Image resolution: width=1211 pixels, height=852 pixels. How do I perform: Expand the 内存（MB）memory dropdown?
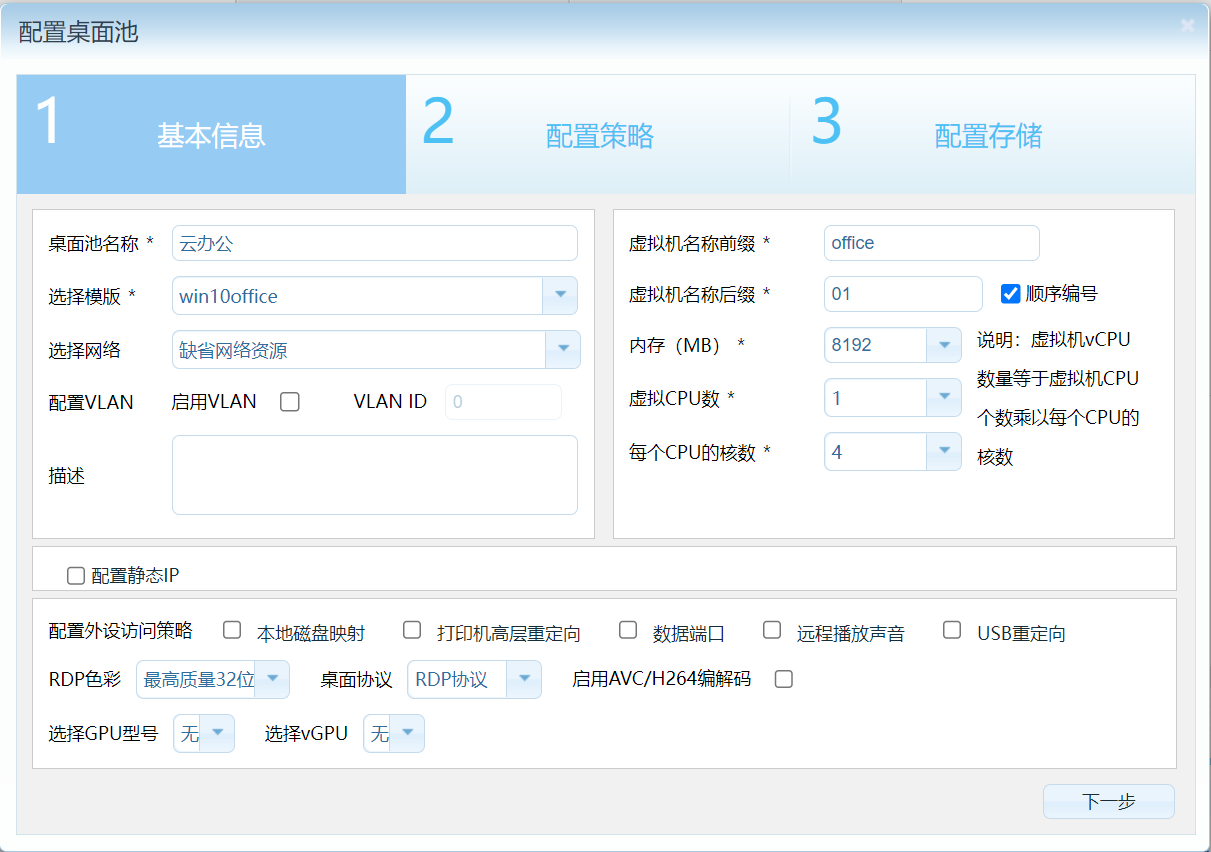[942, 344]
